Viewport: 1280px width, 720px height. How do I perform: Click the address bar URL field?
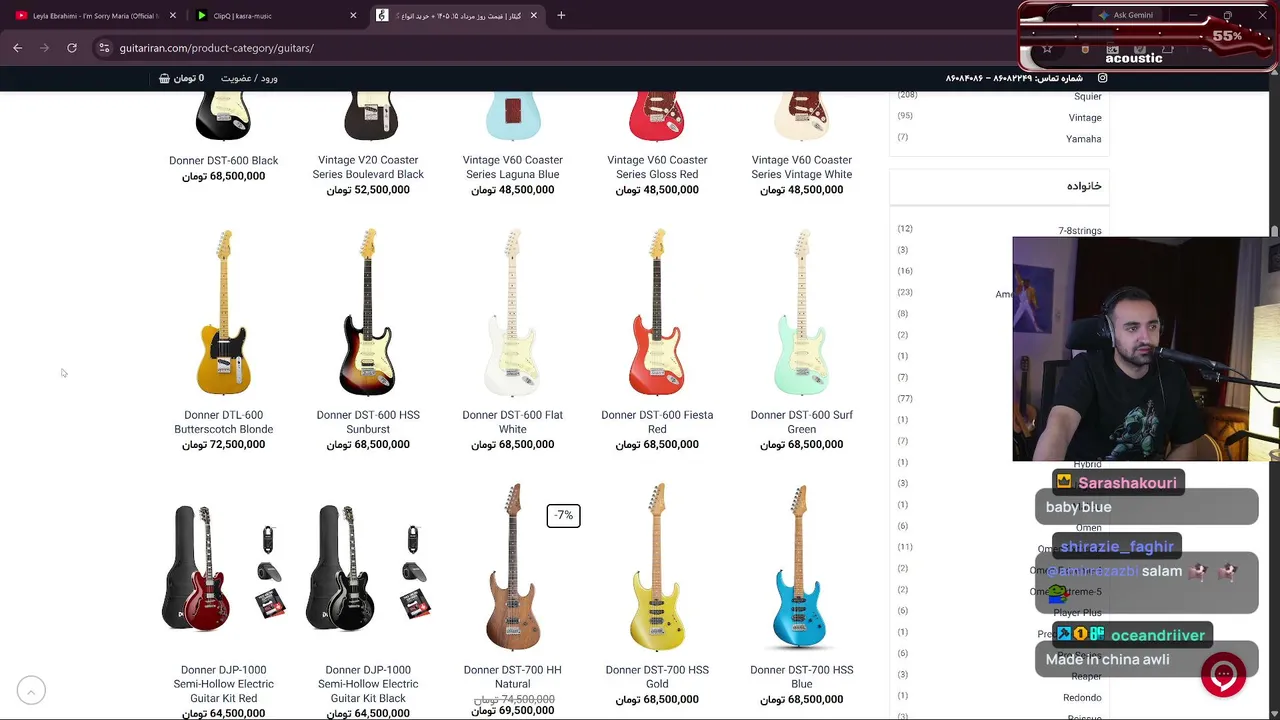(560, 48)
